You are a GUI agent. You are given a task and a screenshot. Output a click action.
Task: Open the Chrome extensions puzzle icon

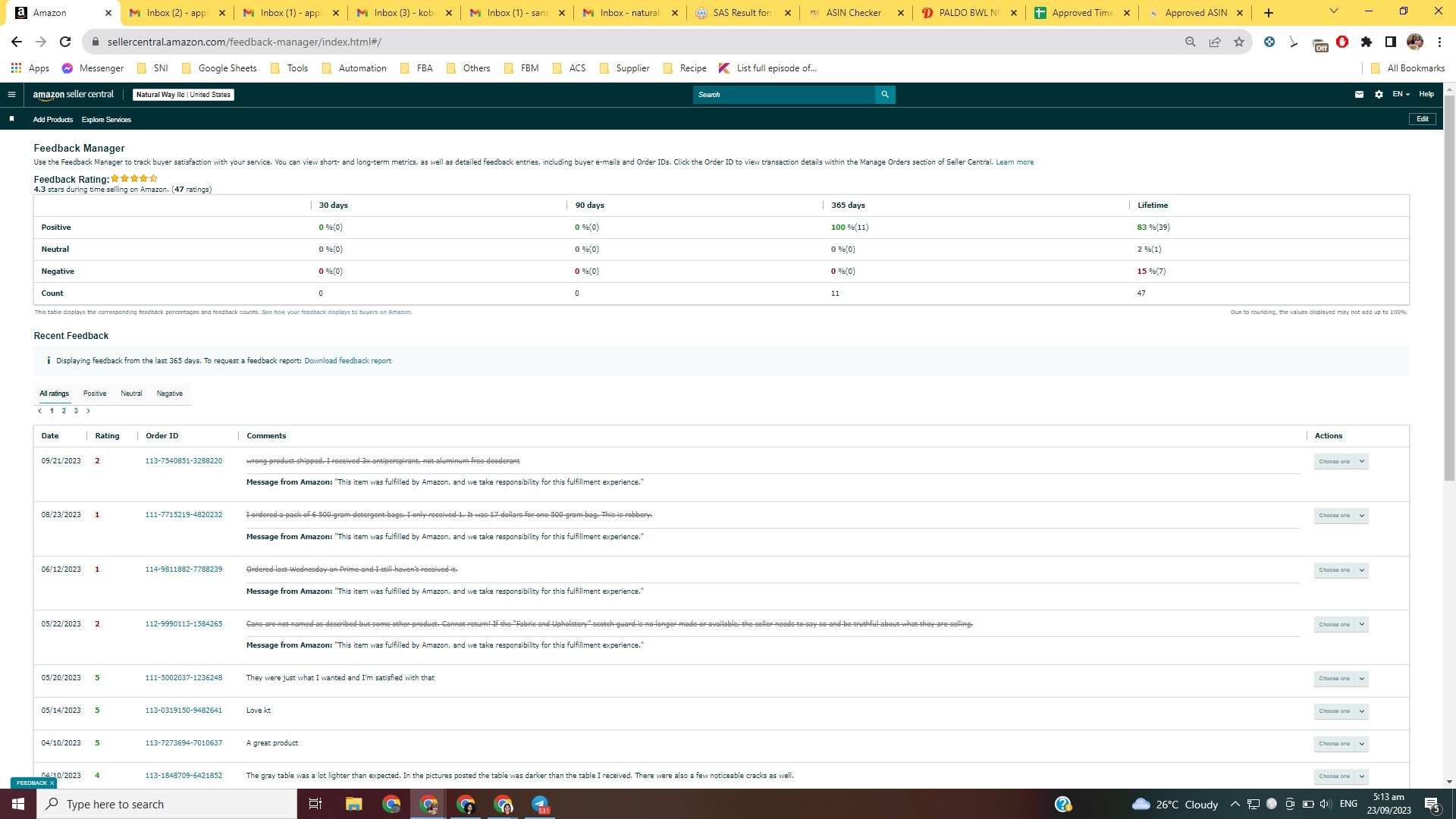[x=1367, y=42]
